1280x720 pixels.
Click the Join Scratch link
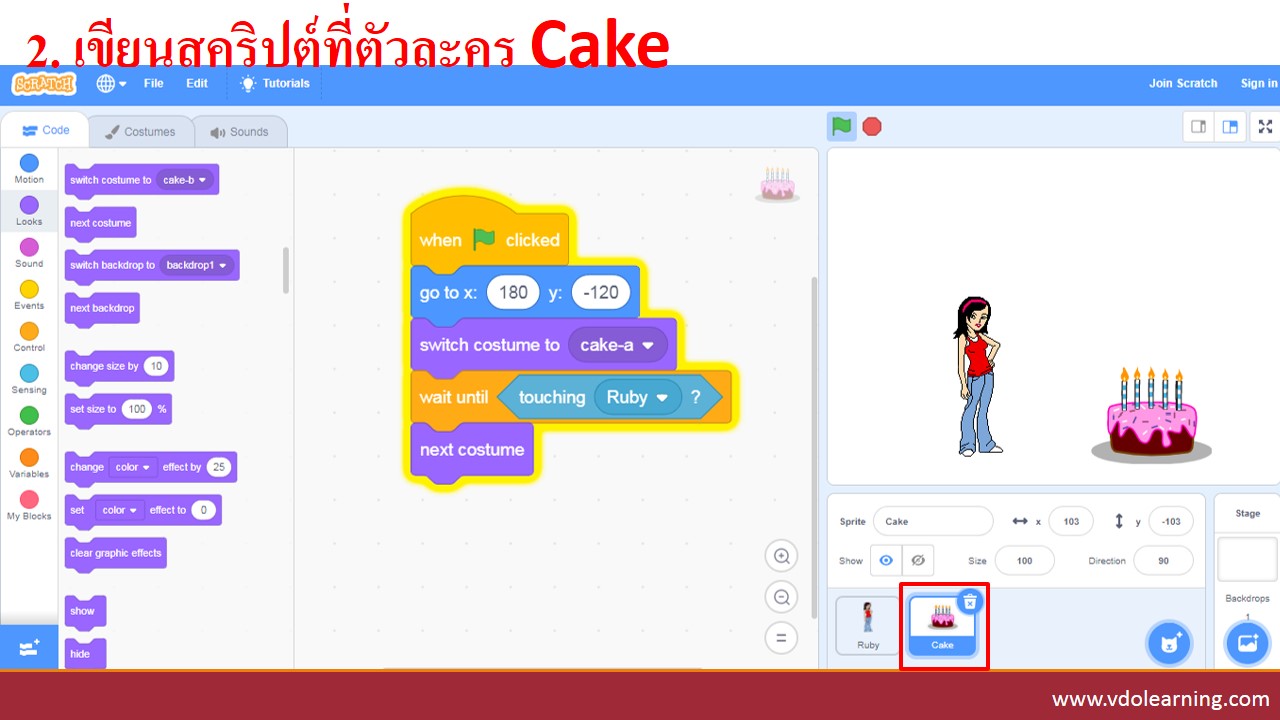[x=1183, y=84]
